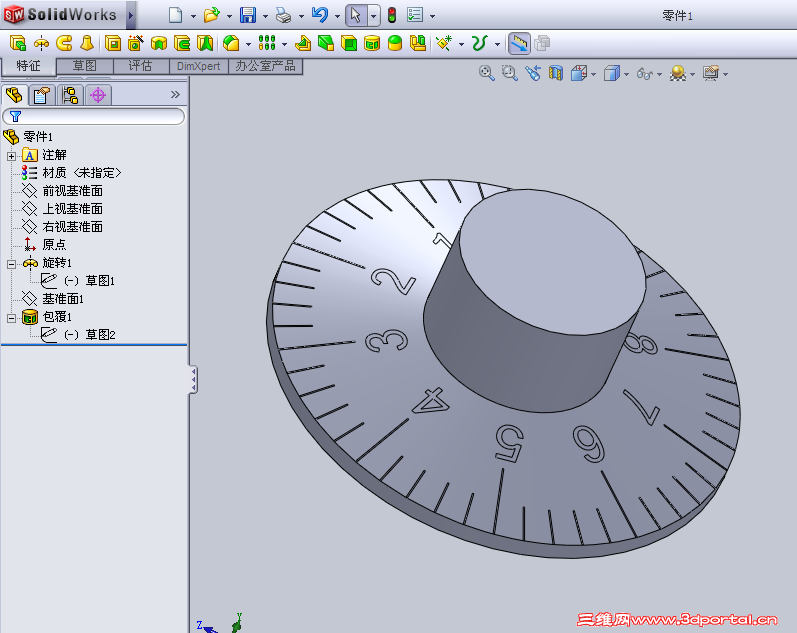Click the Fillet feature icon
The height and width of the screenshot is (633, 797).
231,43
